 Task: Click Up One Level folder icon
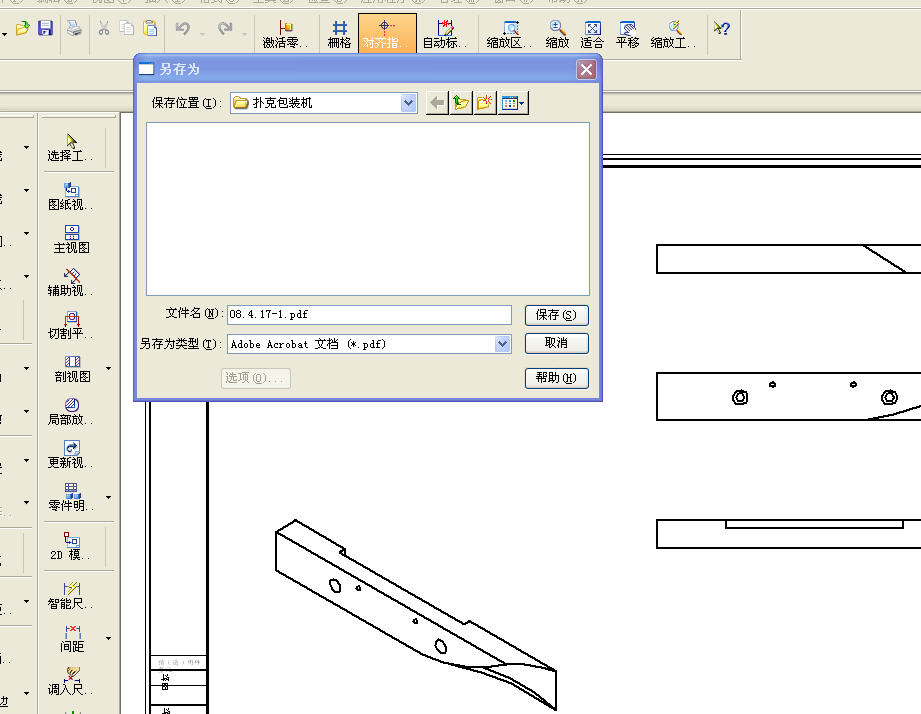click(x=461, y=103)
